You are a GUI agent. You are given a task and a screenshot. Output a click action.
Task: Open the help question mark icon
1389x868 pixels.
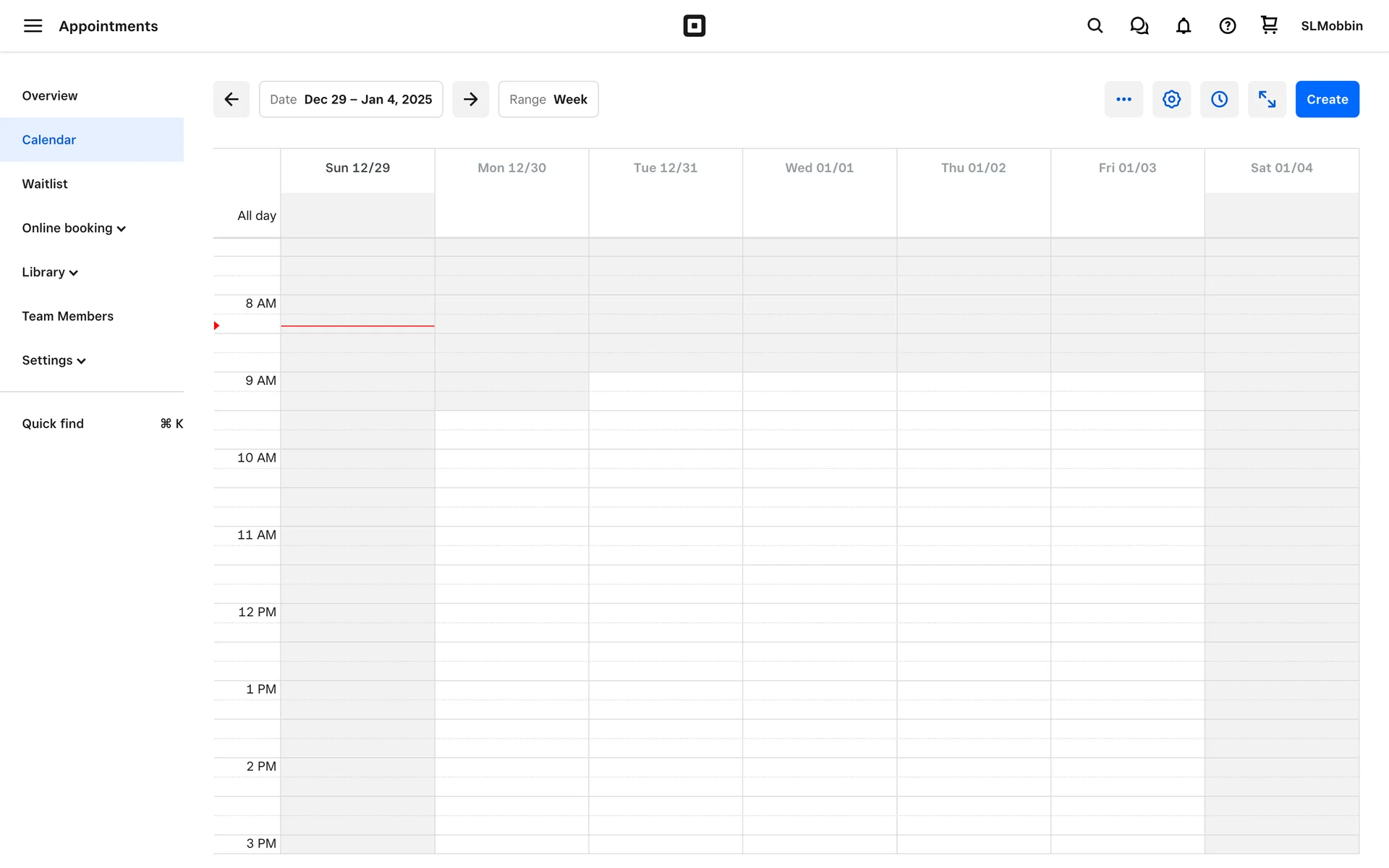pos(1227,26)
